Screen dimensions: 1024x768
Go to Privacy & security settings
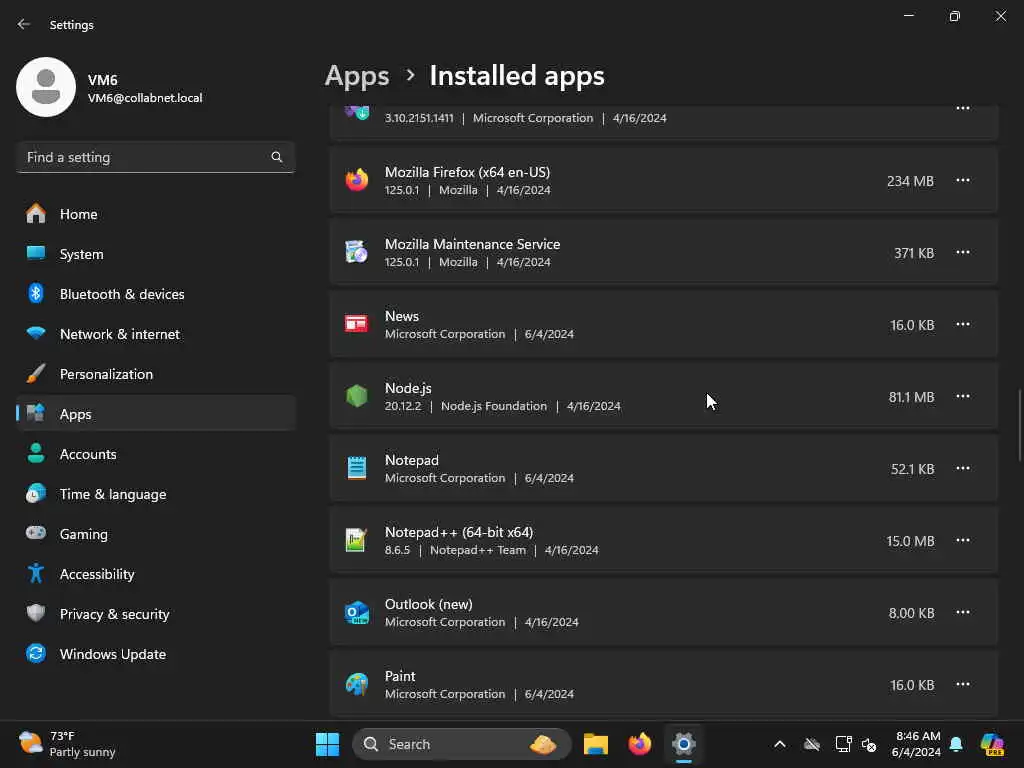click(114, 614)
